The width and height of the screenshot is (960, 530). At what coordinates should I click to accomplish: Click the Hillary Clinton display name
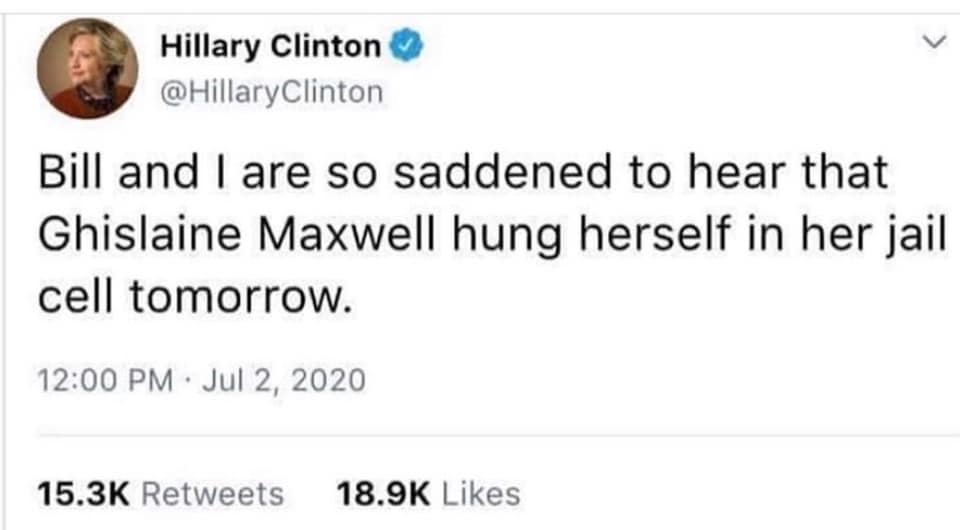pos(270,46)
